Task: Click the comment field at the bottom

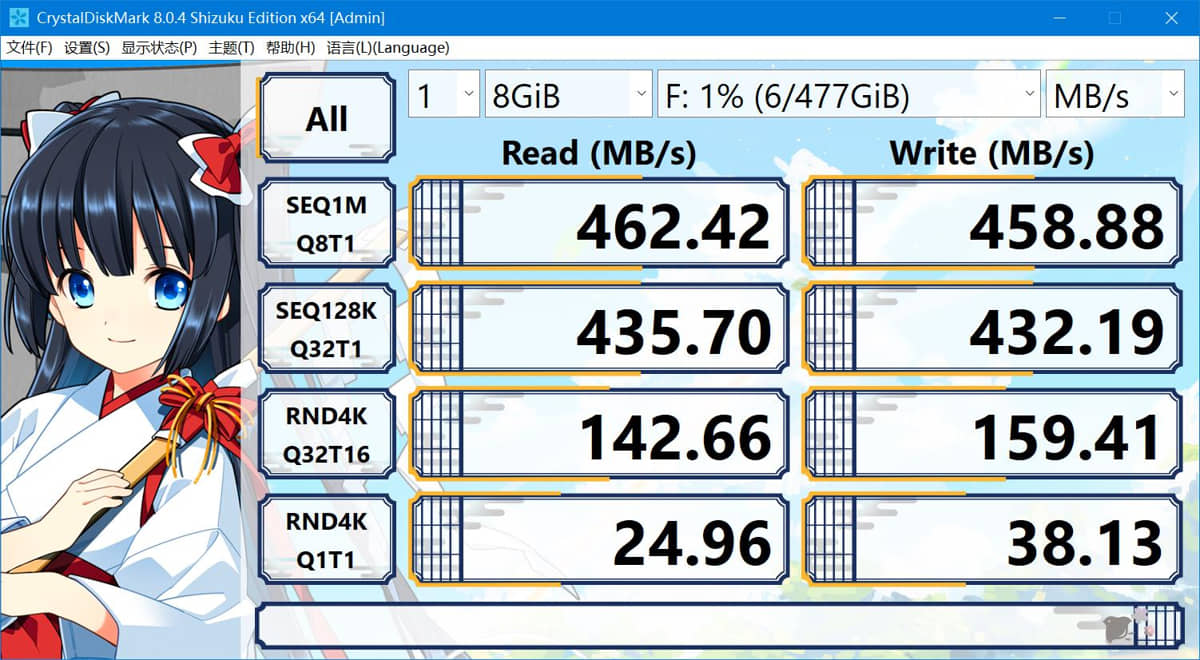Action: click(x=720, y=626)
